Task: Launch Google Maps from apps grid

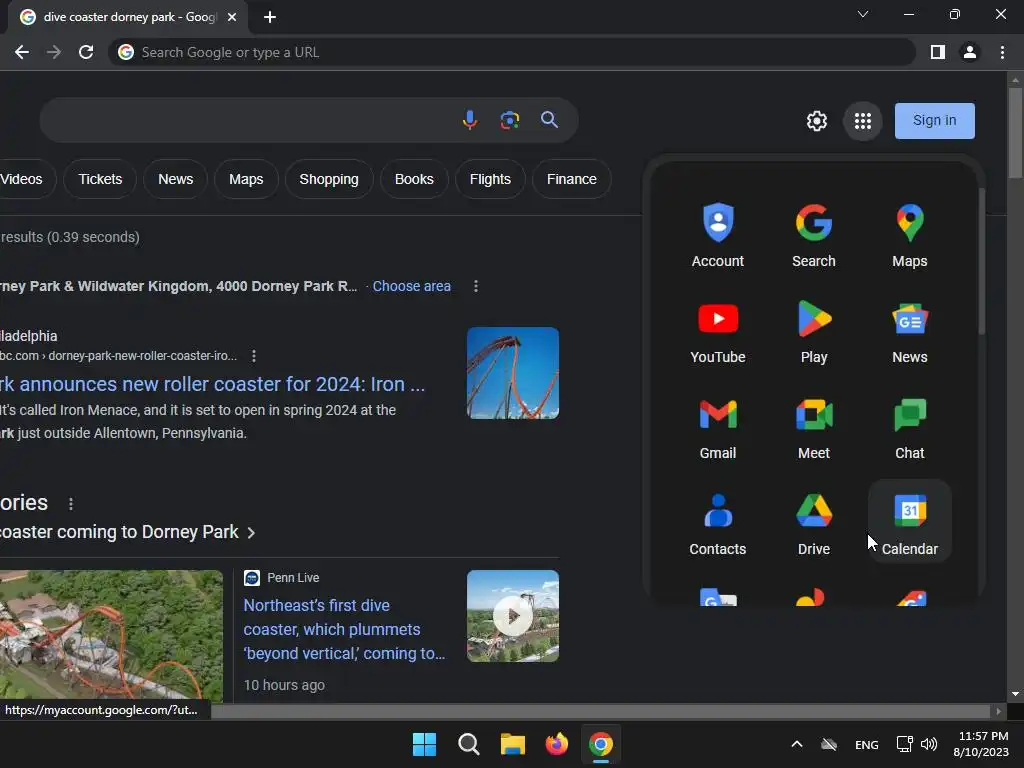Action: pyautogui.click(x=910, y=235)
